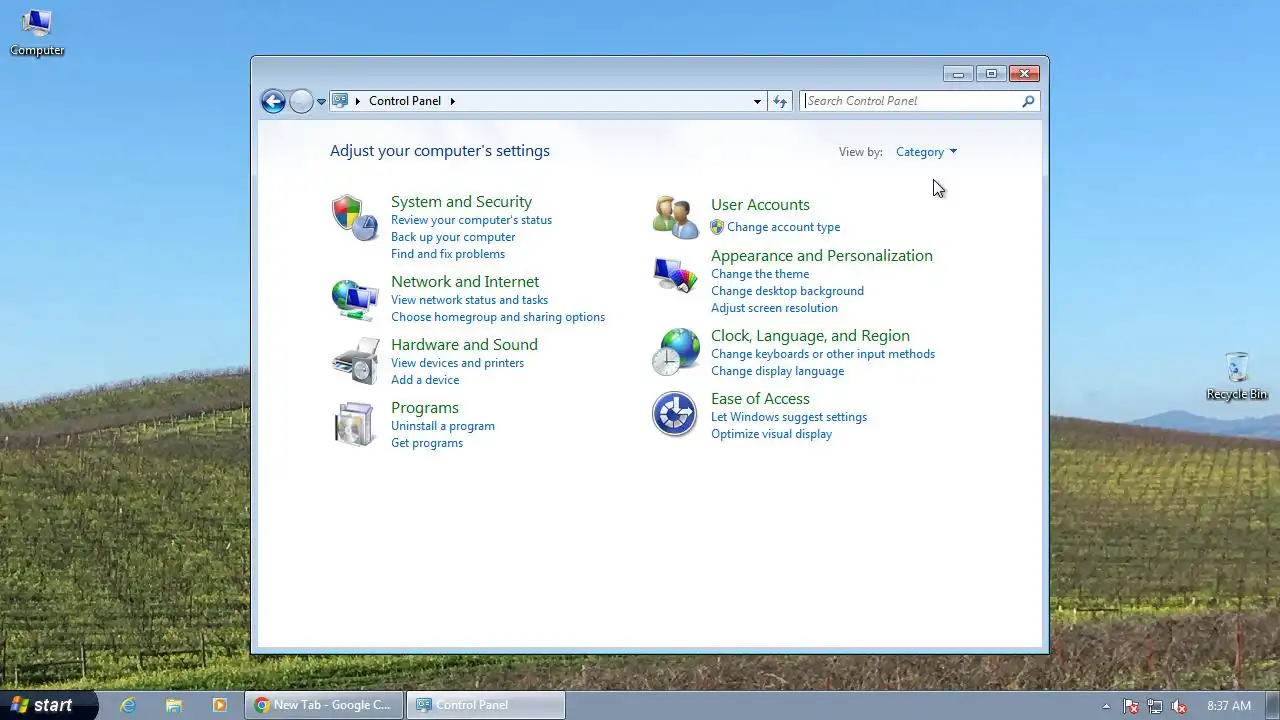The height and width of the screenshot is (720, 1280).
Task: Click Add a device
Action: click(425, 380)
